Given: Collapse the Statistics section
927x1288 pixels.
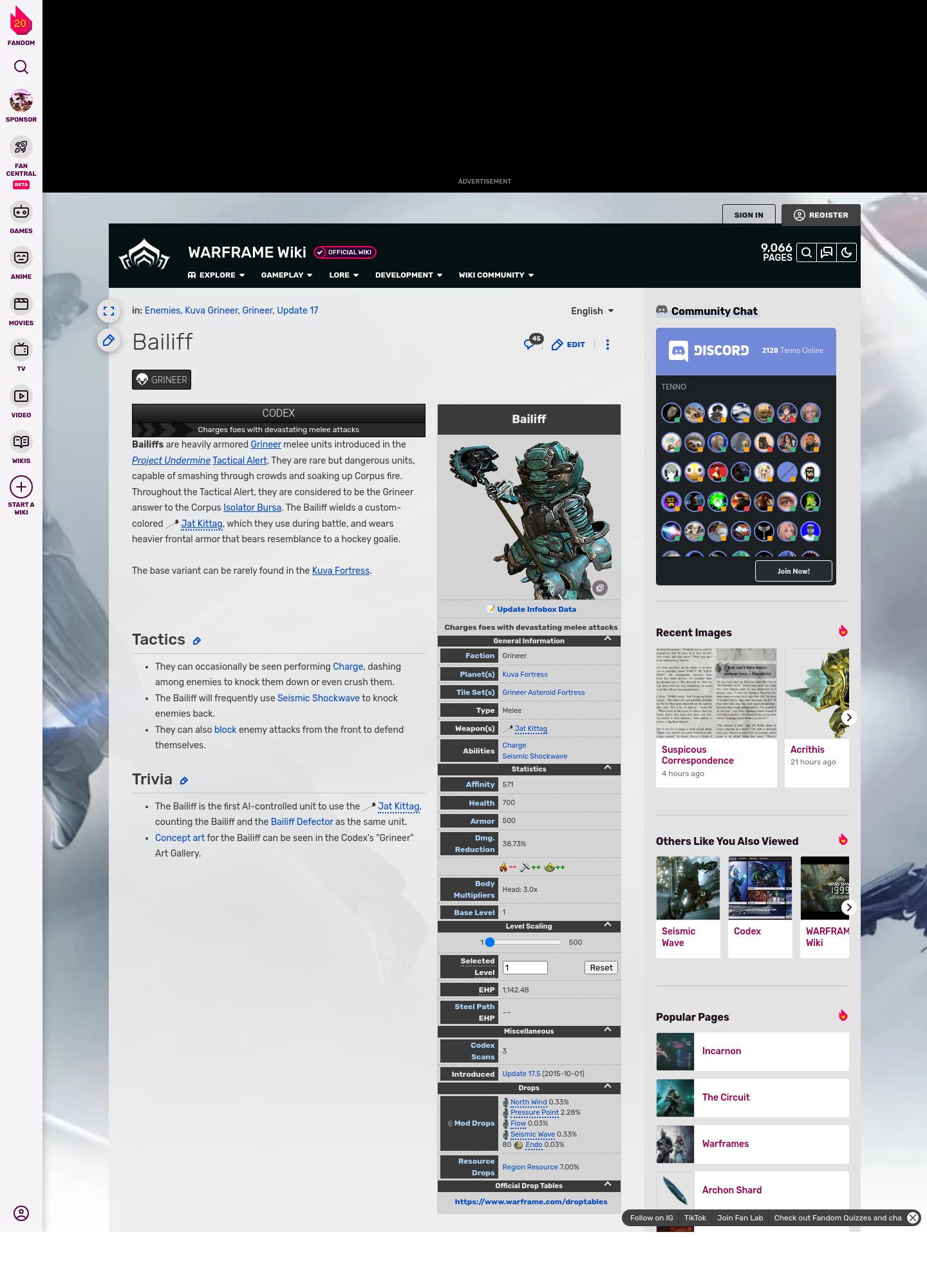Looking at the screenshot, I should (608, 767).
